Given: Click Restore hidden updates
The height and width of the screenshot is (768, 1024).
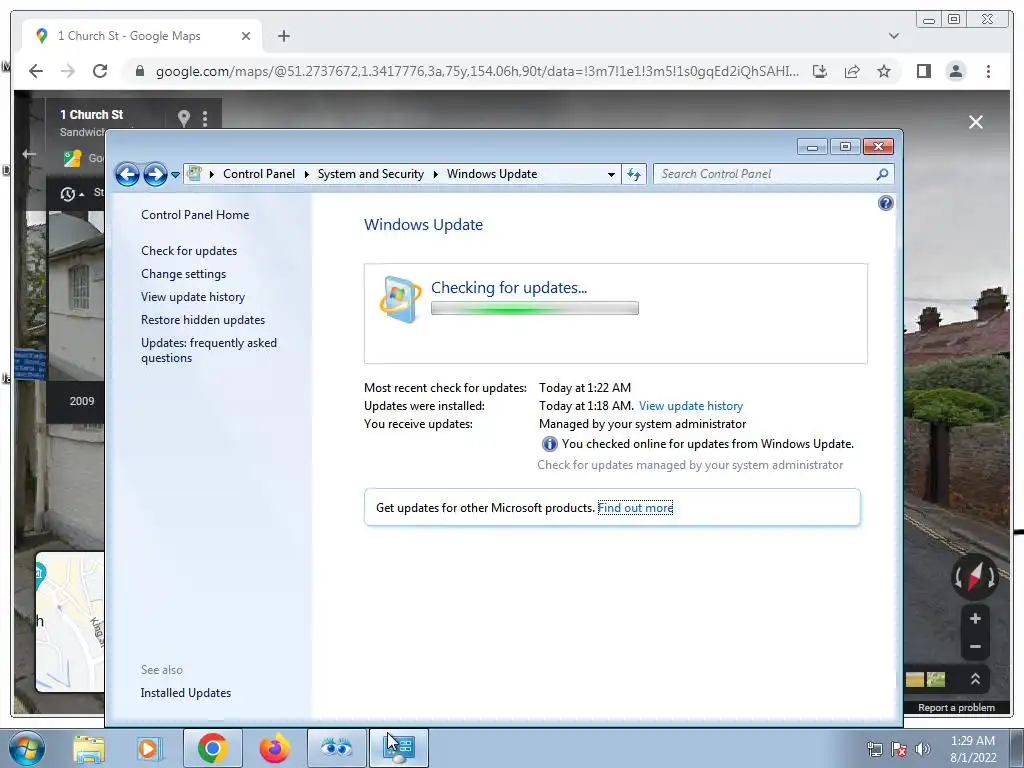Looking at the screenshot, I should (202, 320).
